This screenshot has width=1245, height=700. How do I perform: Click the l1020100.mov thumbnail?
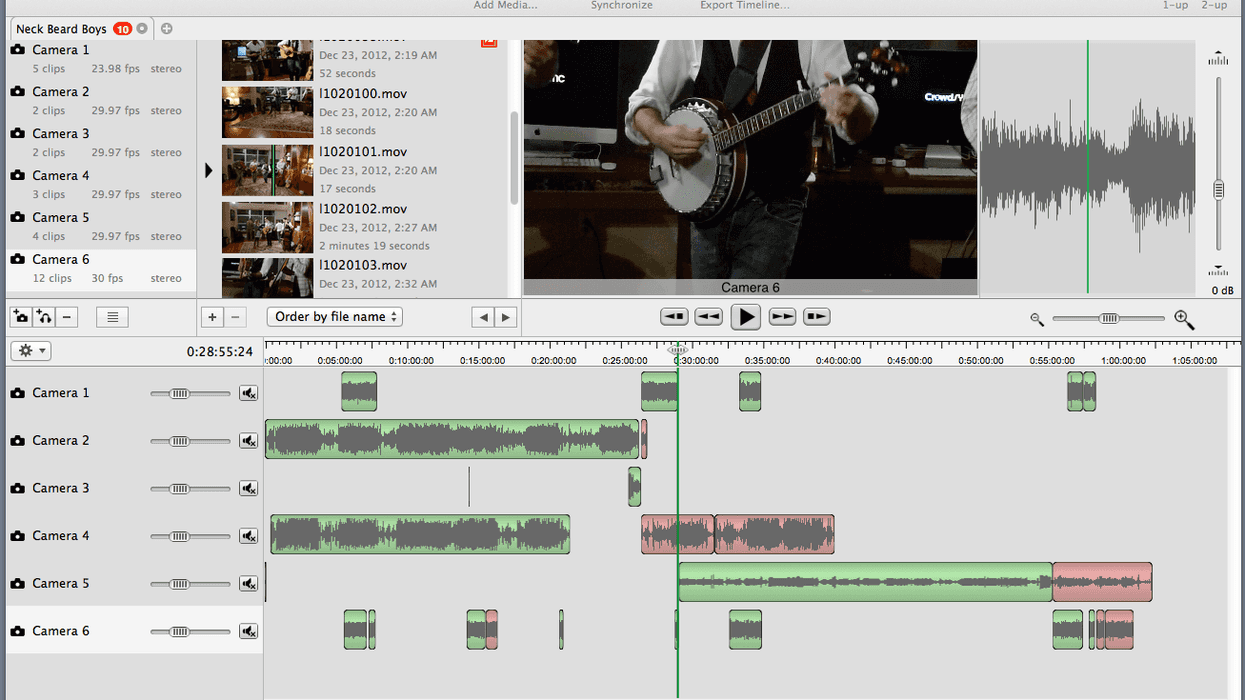click(267, 112)
